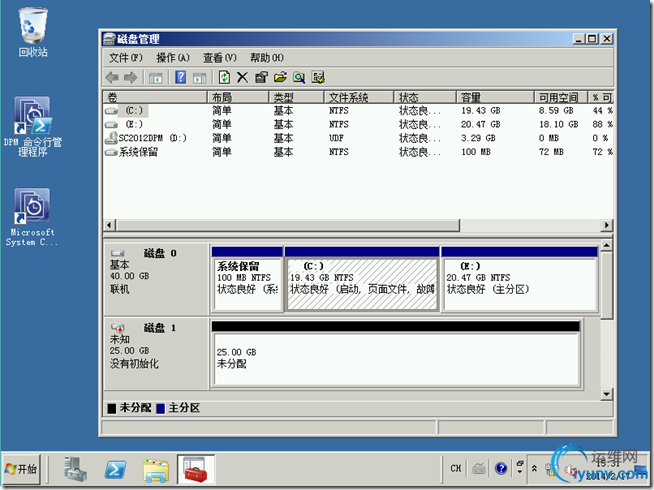Viewport: 654px width, 490px height.
Task: Open Windows Explorer from the taskbar
Action: point(156,470)
